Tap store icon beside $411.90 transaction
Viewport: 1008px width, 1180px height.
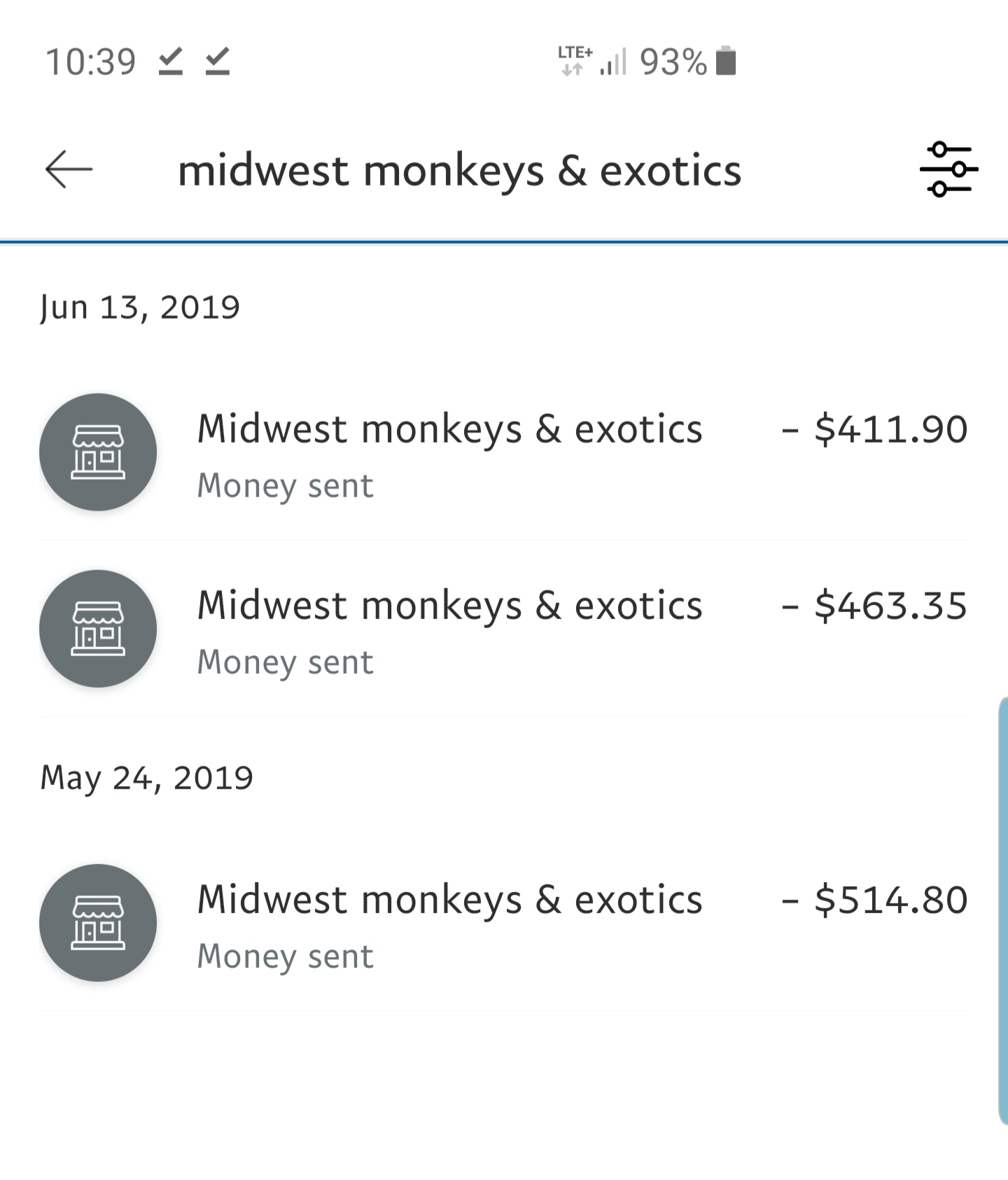pyautogui.click(x=98, y=452)
